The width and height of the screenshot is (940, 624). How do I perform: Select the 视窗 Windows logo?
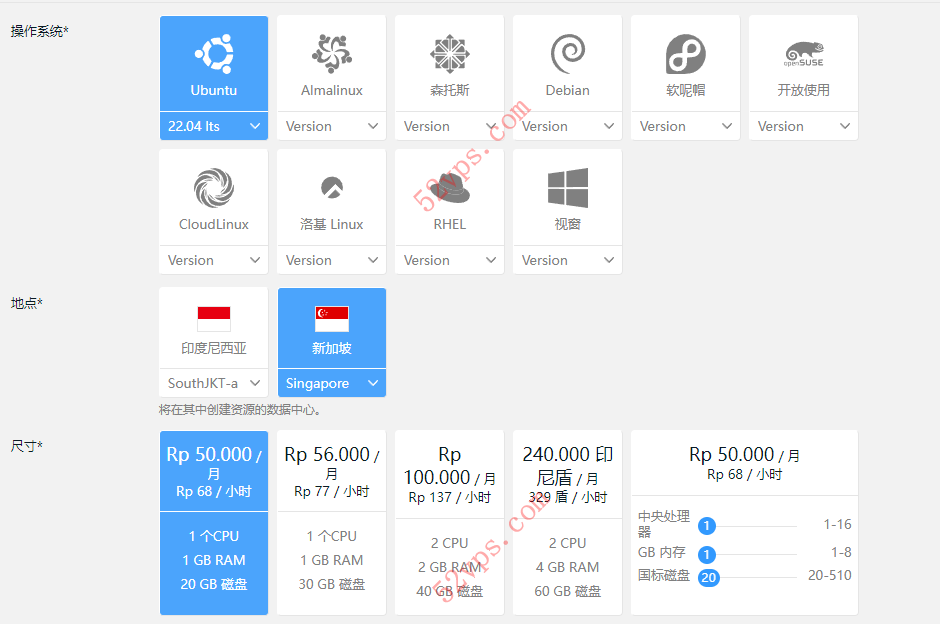568,188
